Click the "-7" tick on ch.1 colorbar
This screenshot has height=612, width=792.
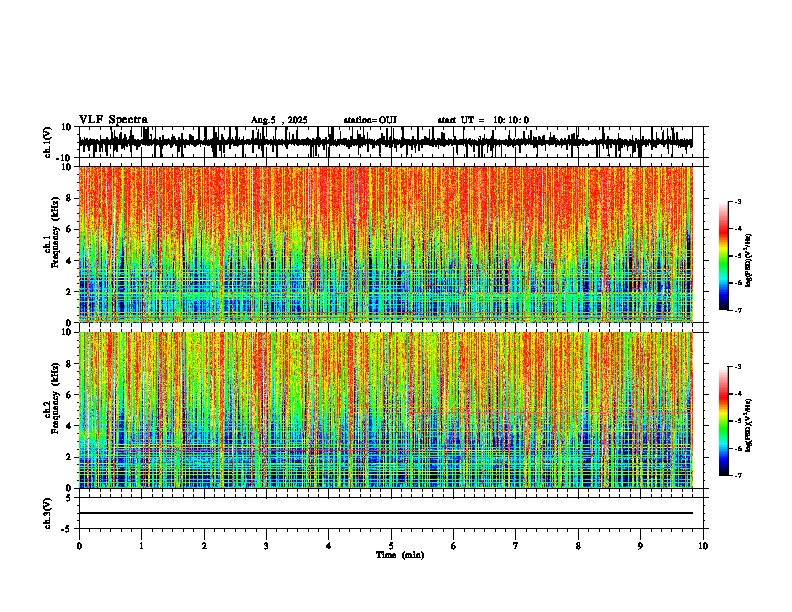click(x=738, y=310)
